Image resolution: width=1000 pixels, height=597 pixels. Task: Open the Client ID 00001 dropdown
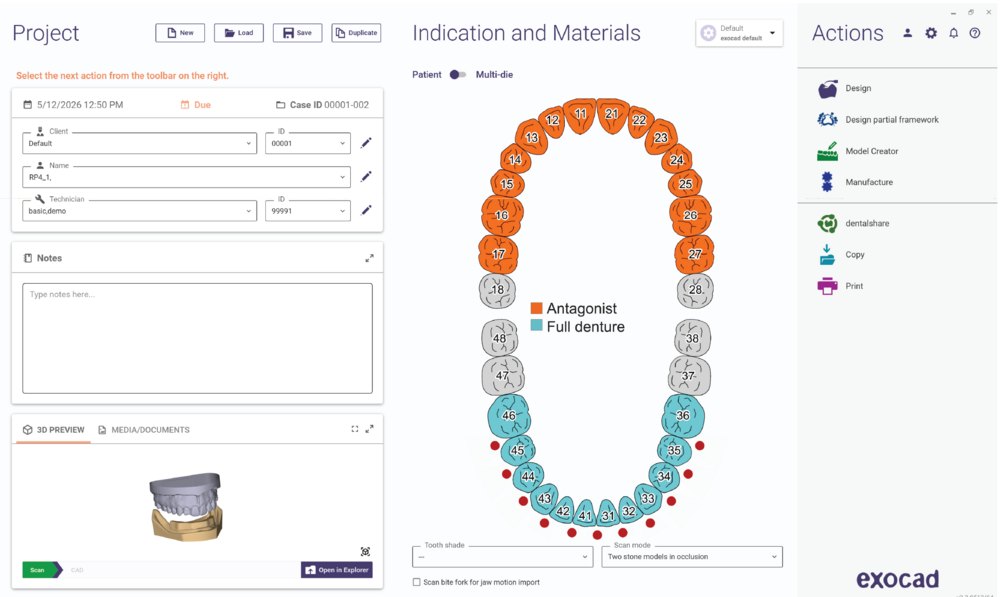click(308, 144)
